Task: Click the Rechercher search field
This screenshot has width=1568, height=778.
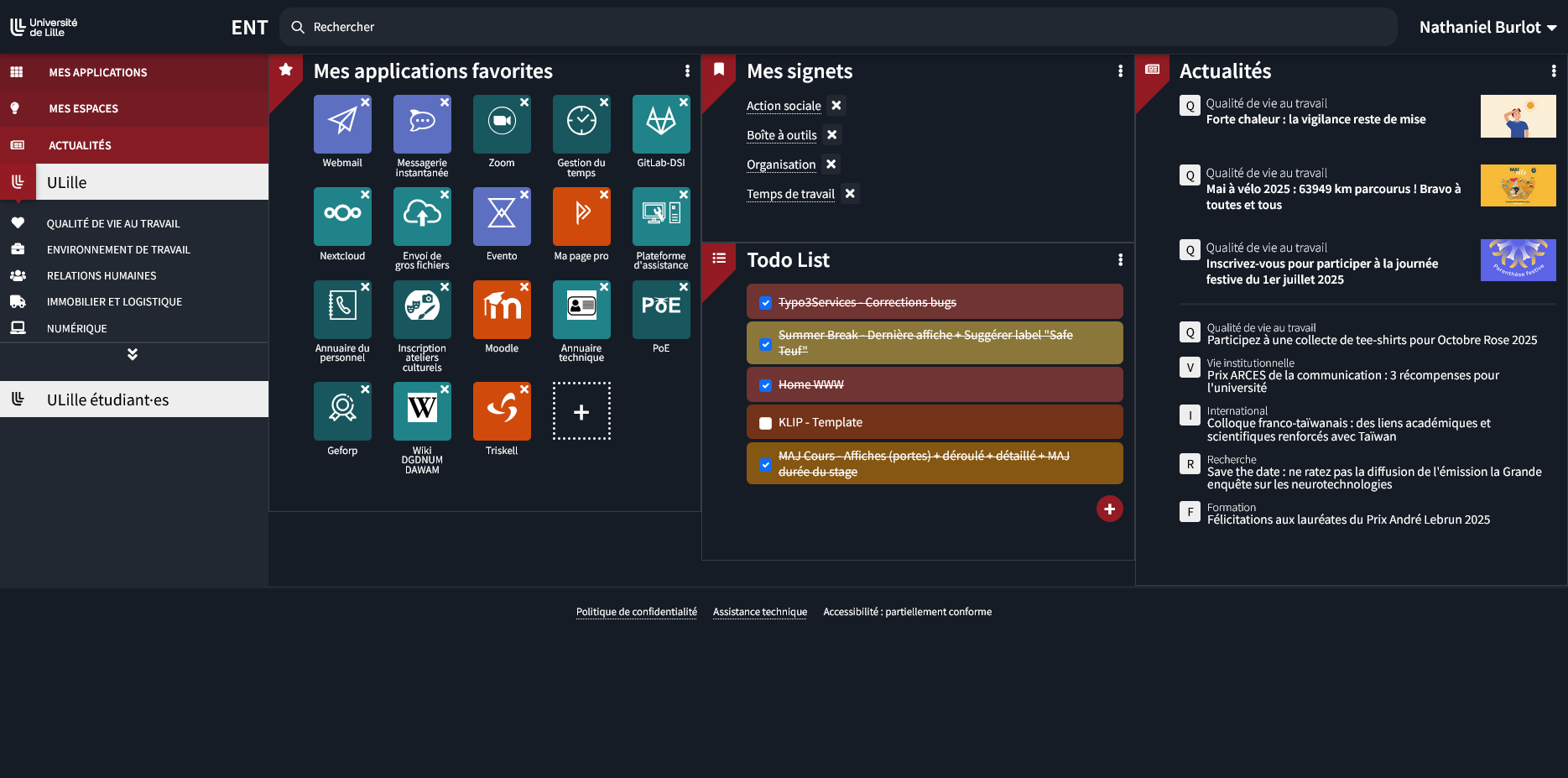Action: point(839,27)
